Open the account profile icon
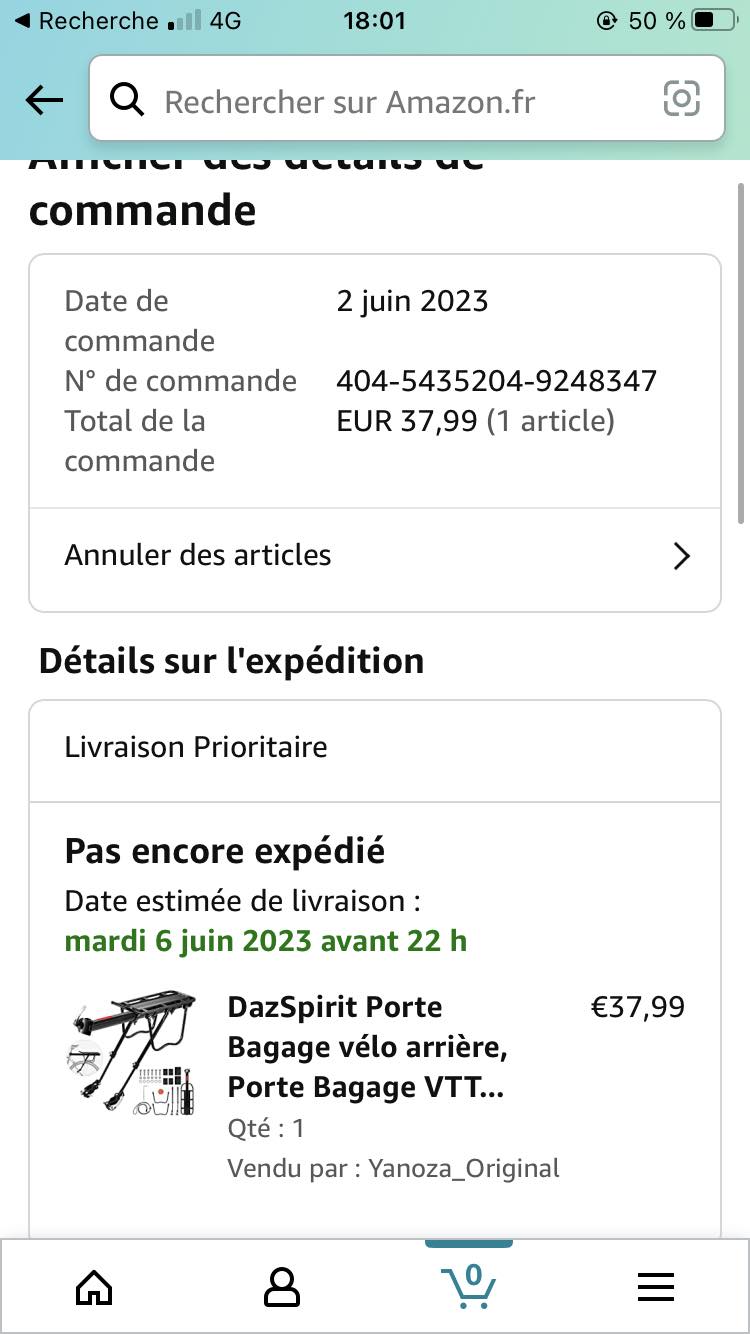Viewport: 750px width, 1334px height. [x=281, y=1286]
